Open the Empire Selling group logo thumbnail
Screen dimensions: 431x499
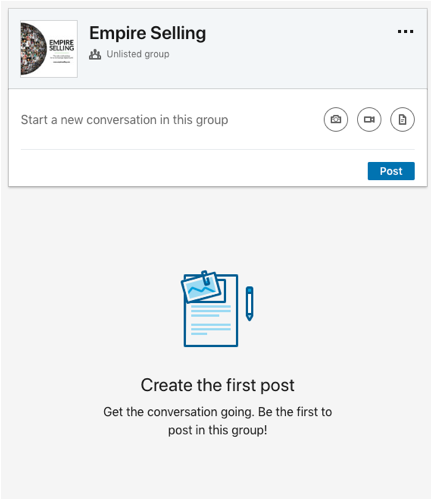[x=49, y=49]
